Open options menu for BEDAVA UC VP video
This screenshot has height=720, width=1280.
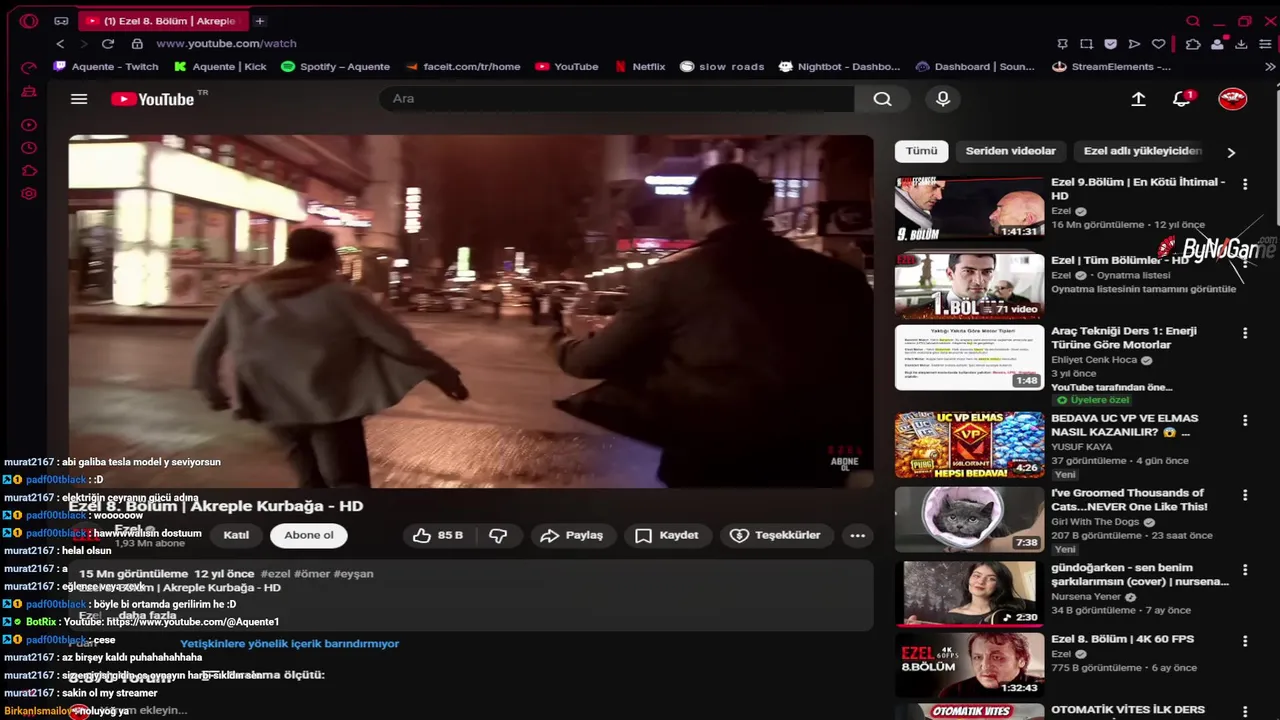(1245, 421)
